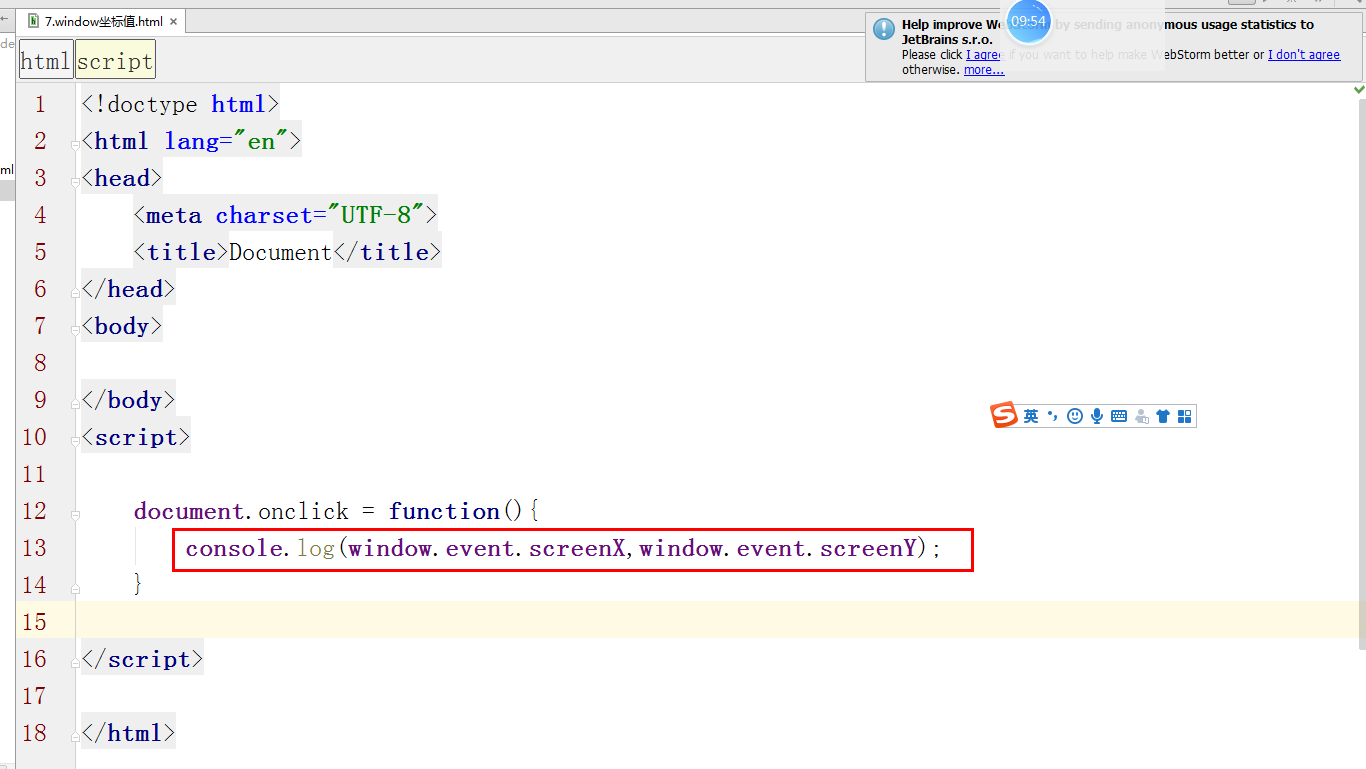This screenshot has height=769, width=1366.
Task: Start Sogou voice input microphone
Action: click(1097, 416)
